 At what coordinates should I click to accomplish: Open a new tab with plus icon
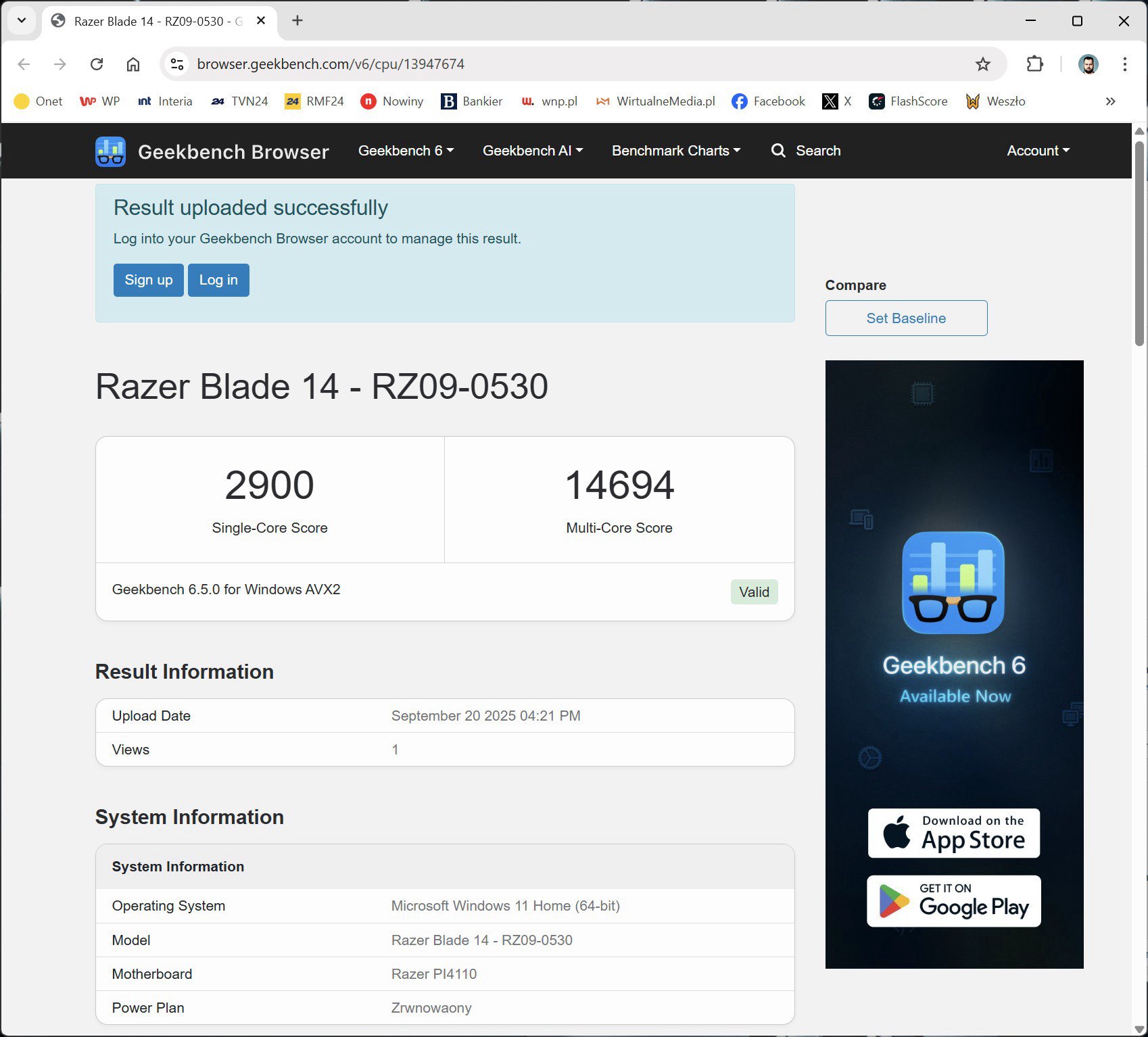(297, 21)
